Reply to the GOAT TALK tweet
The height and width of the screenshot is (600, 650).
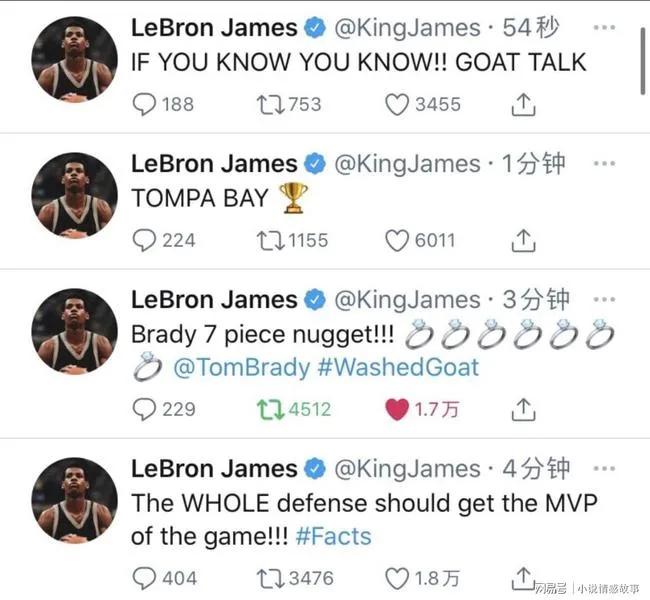coord(144,103)
